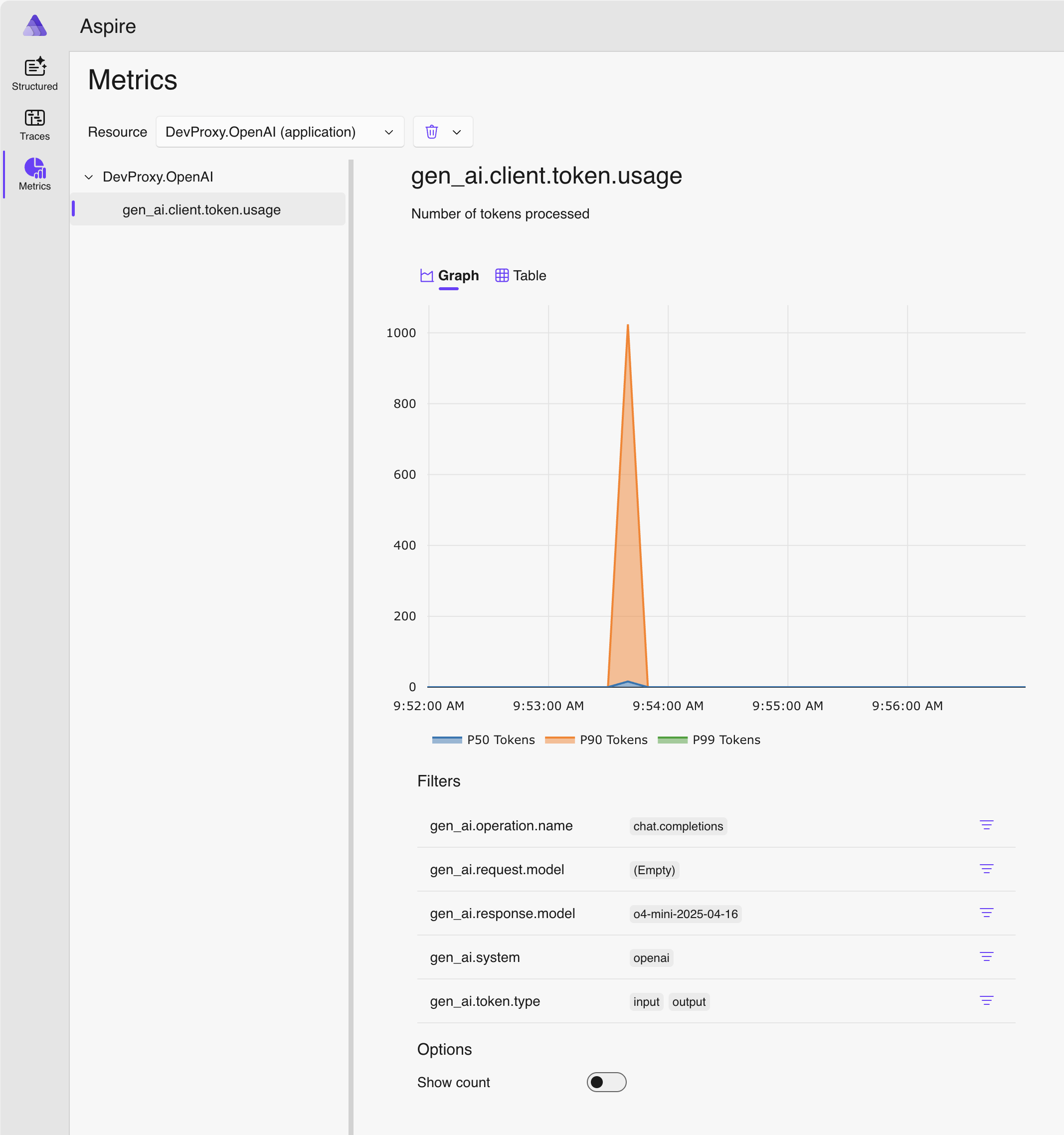Open filter for gen_ai.operation.name
This screenshot has width=1064, height=1135.
click(986, 825)
